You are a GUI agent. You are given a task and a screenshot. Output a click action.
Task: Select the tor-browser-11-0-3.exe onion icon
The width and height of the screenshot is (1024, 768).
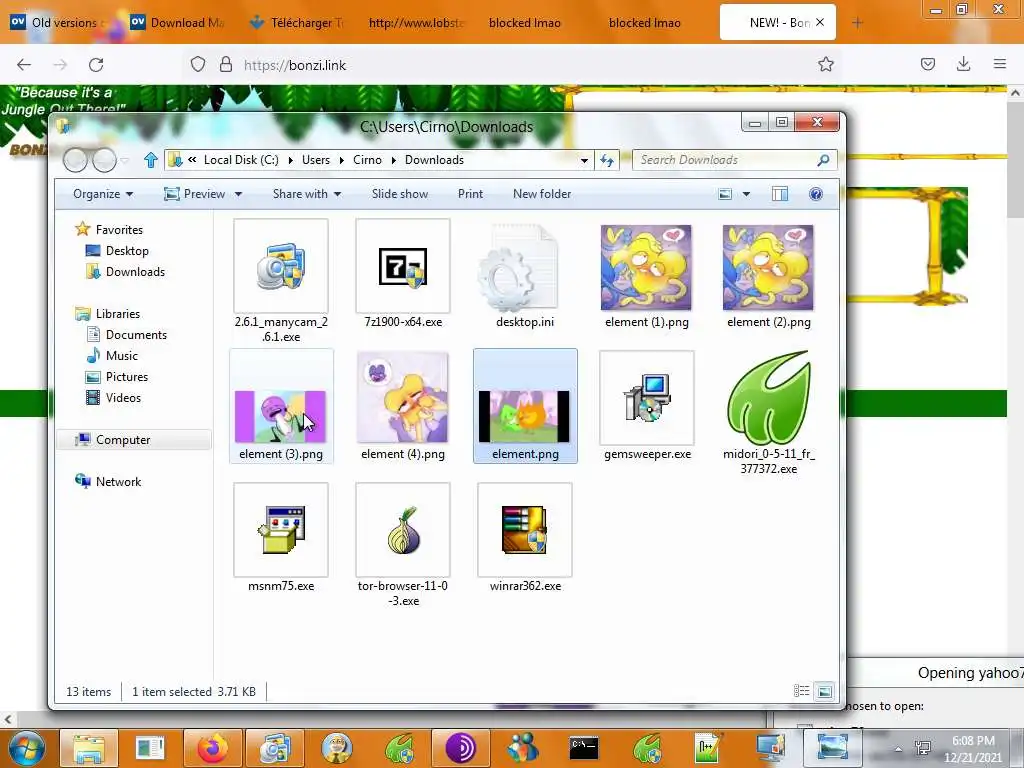tap(403, 530)
